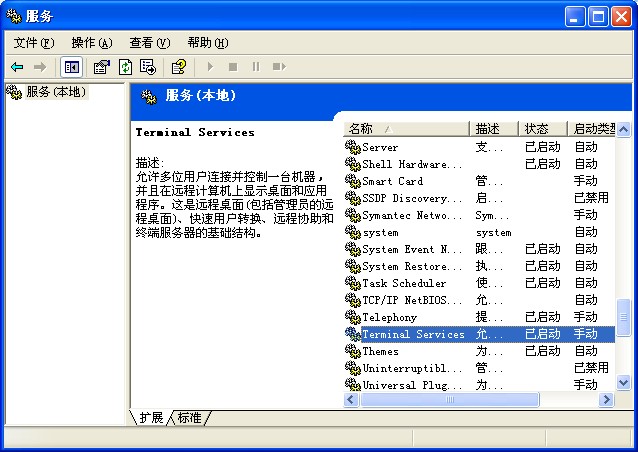The height and width of the screenshot is (452, 638).
Task: Open the 操作(A) menu
Action: coord(92,43)
